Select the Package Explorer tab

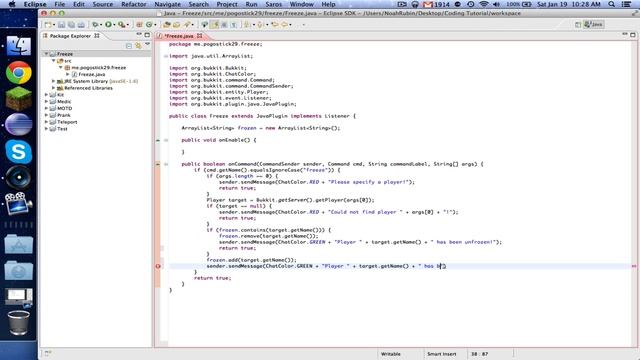coord(70,36)
